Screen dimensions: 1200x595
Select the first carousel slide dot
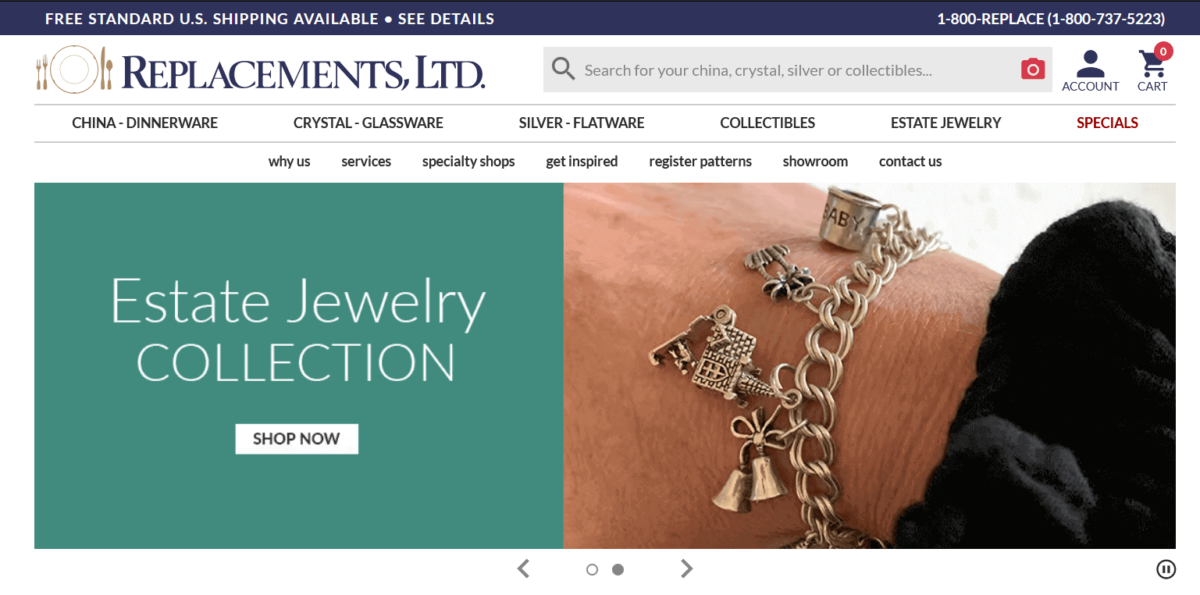[592, 569]
